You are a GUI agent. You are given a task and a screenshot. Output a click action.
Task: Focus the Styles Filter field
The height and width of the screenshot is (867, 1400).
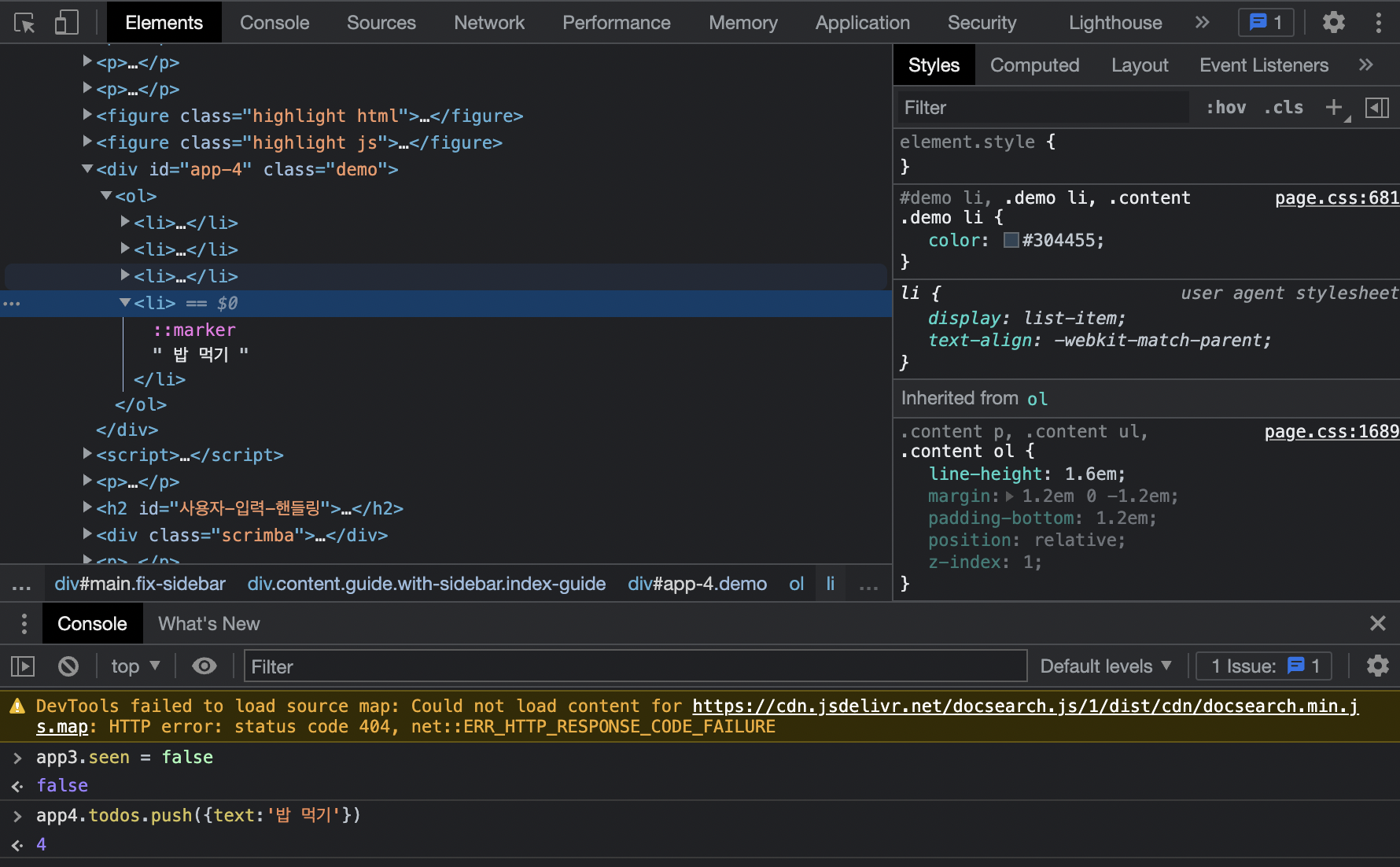1044,108
